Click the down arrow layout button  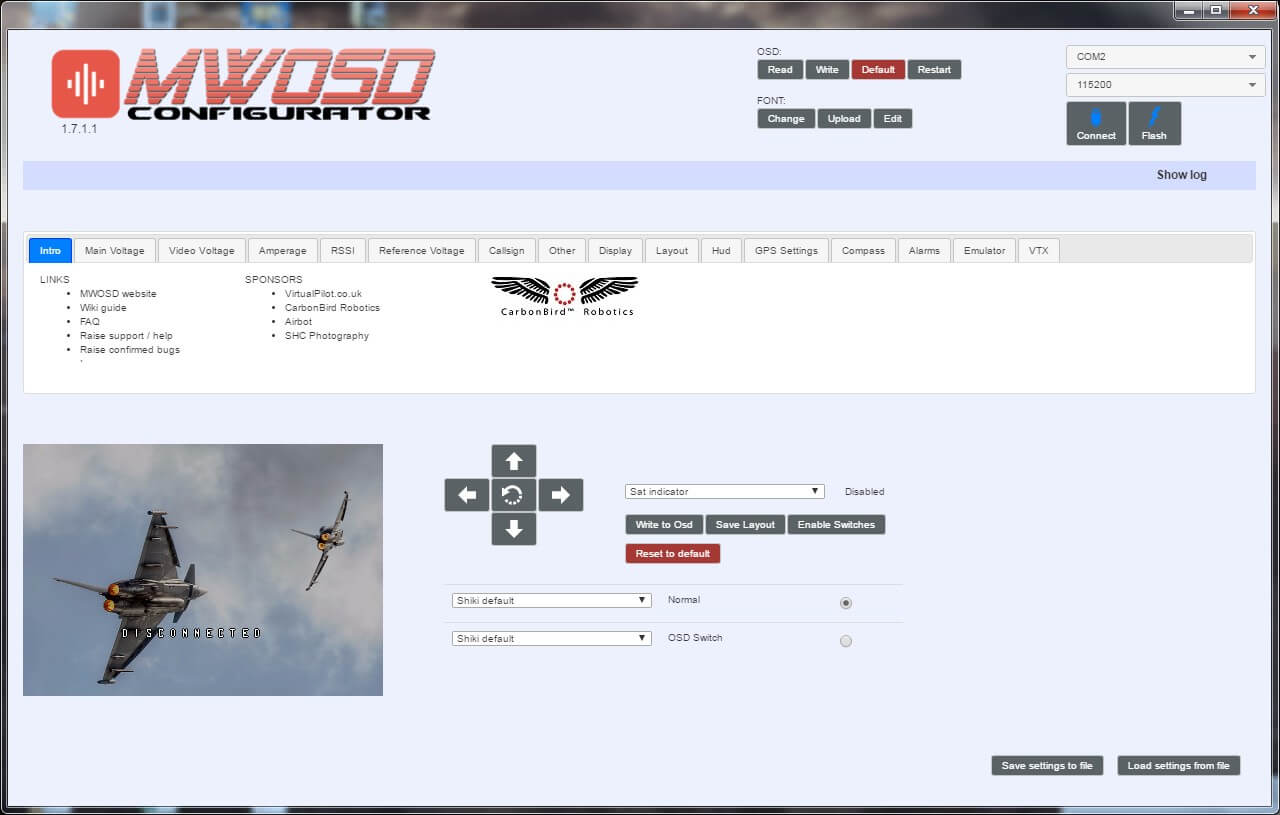click(514, 529)
